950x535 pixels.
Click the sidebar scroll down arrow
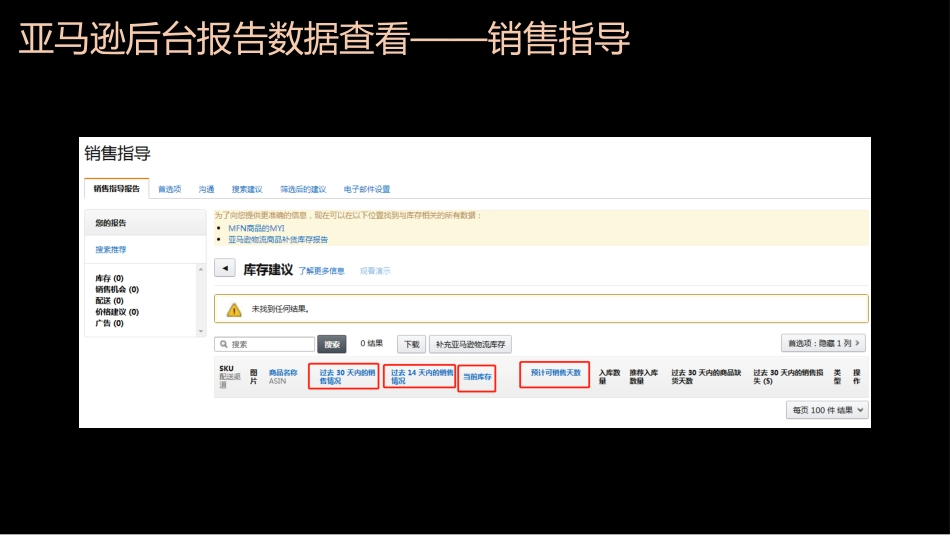coord(201,331)
